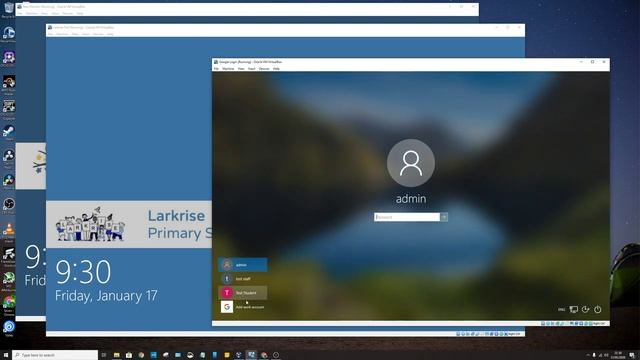The width and height of the screenshot is (640, 360).
Task: Click the submit arrow beside password field
Action: (444, 217)
